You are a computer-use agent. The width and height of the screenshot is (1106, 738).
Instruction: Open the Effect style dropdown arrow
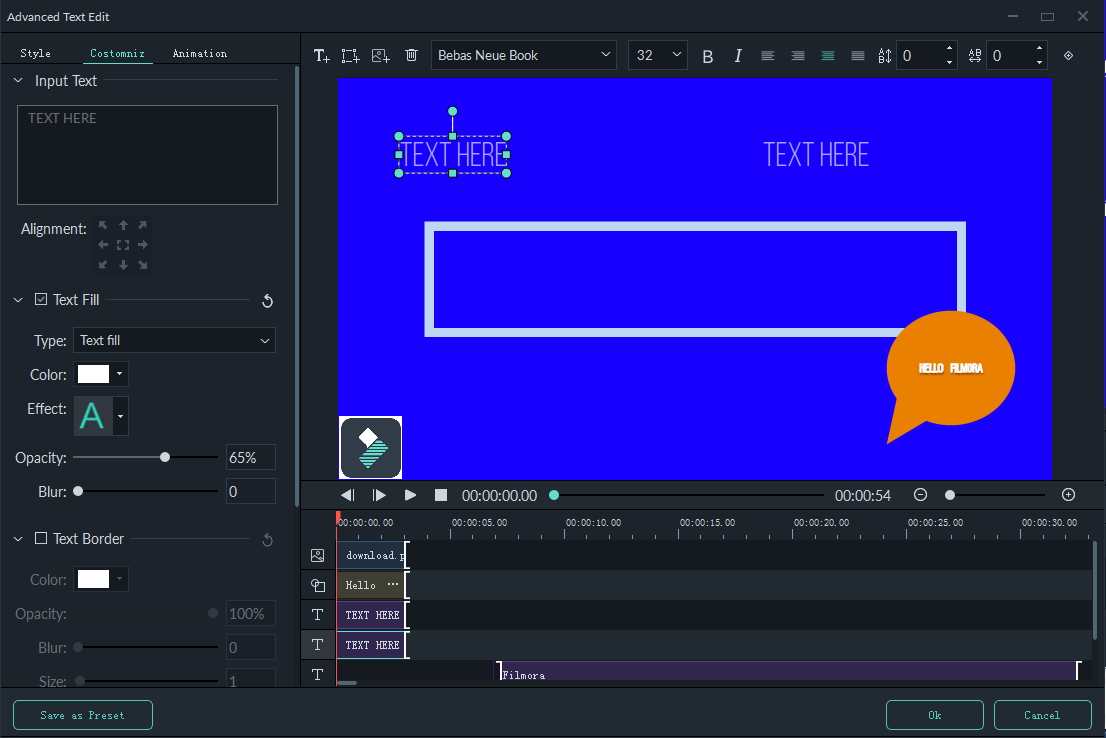pos(121,416)
